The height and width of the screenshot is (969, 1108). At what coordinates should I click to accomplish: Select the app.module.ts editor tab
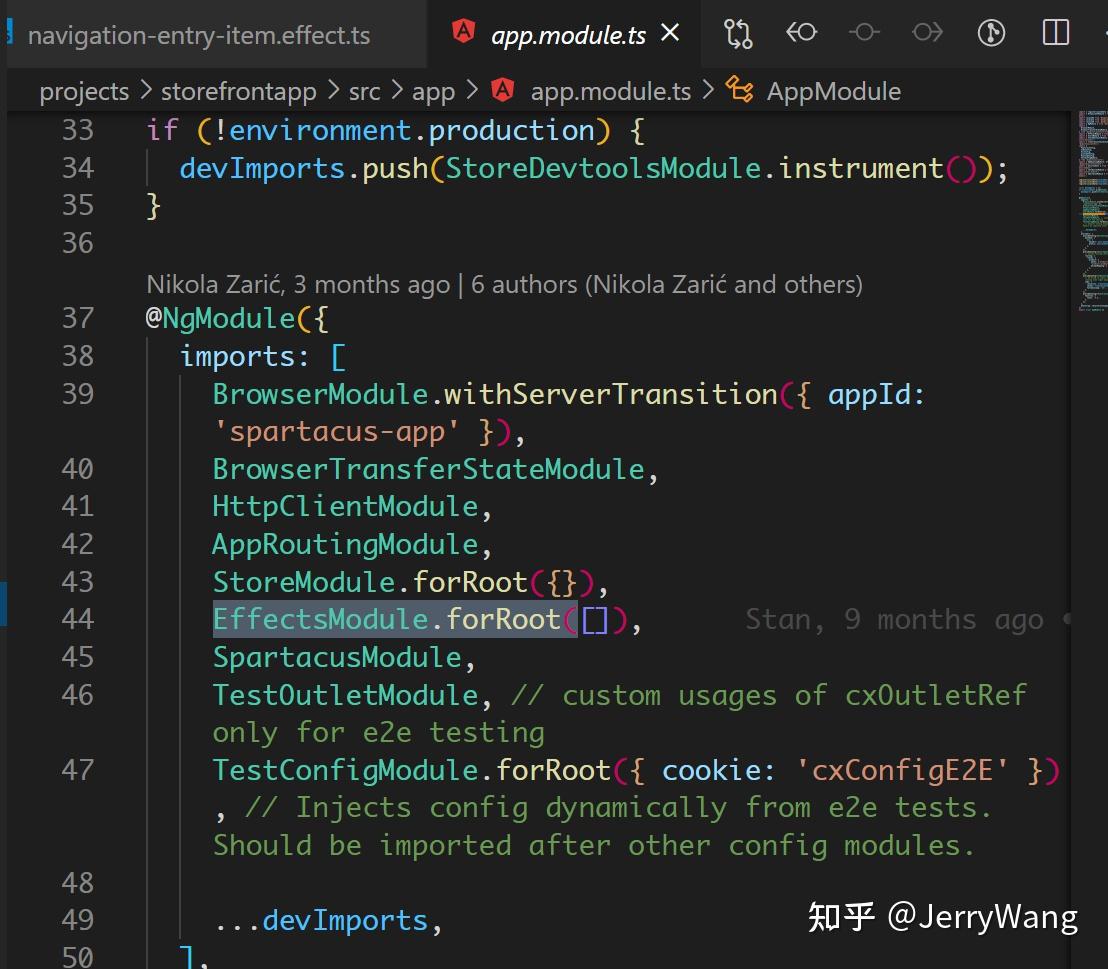(x=565, y=34)
